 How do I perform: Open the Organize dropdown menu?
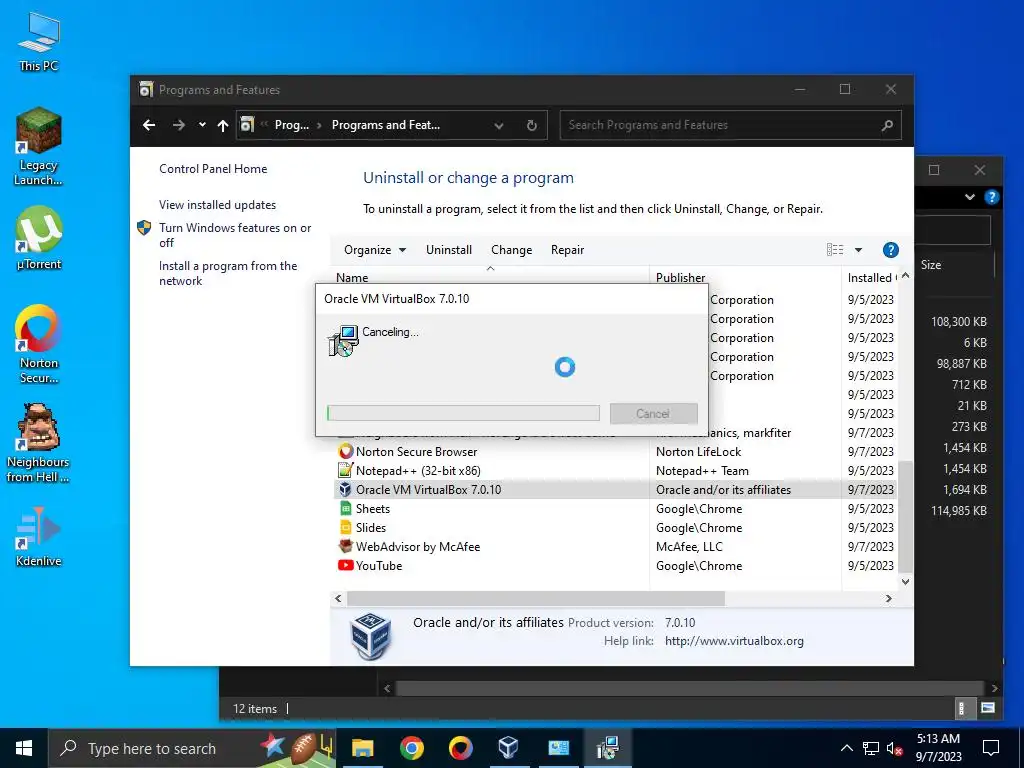(375, 249)
